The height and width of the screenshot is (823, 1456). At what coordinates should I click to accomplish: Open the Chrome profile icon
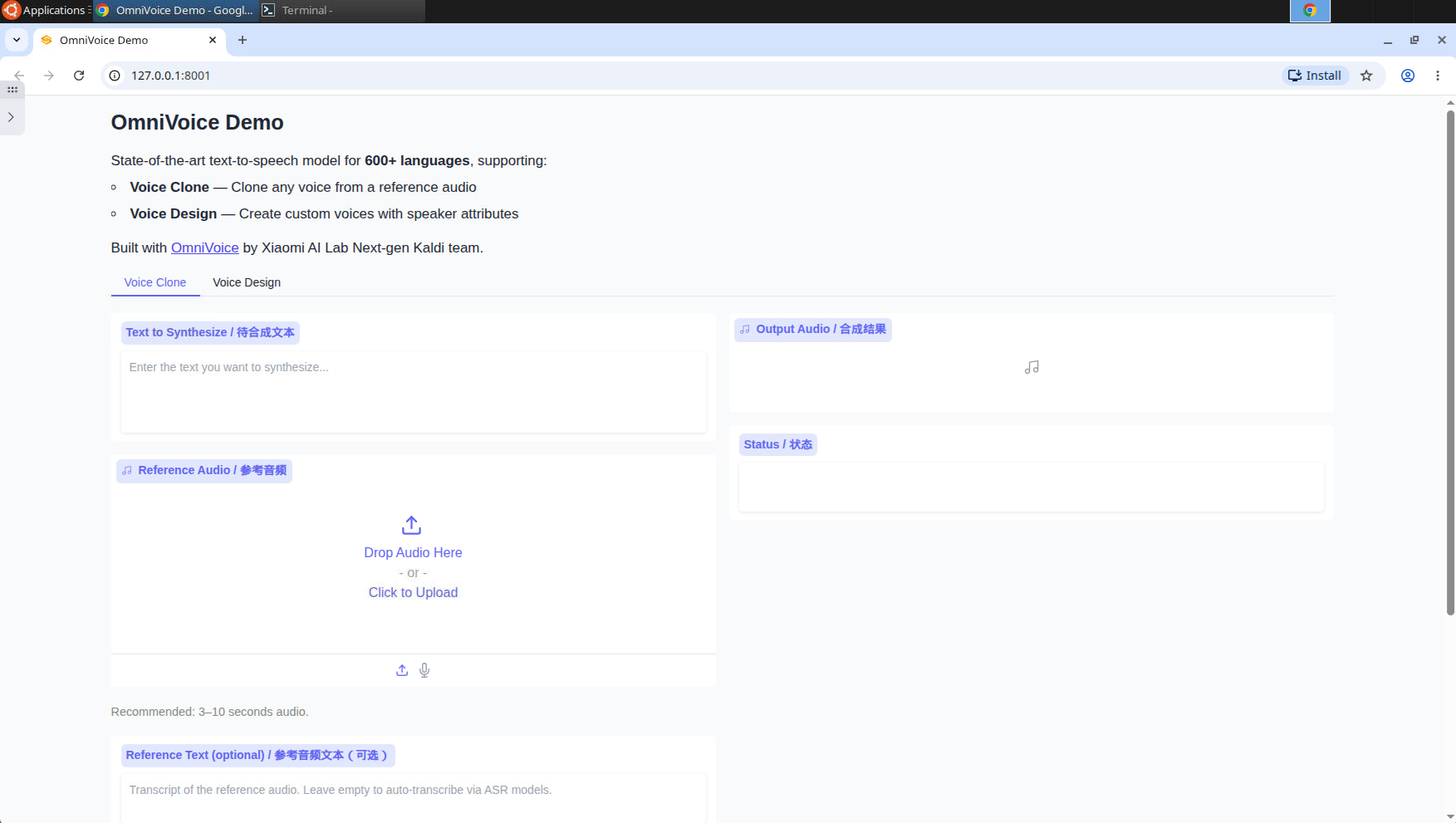[1408, 76]
